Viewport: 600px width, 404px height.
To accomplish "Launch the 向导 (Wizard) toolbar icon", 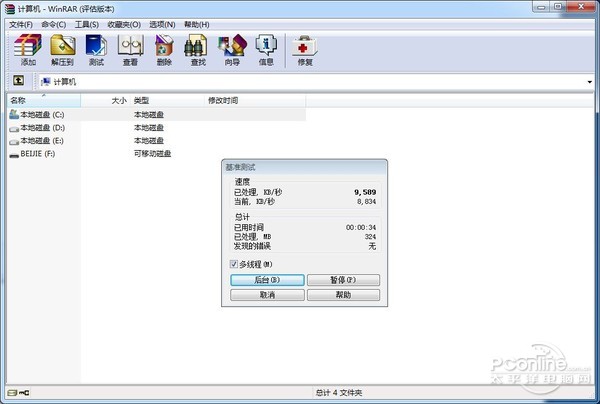I will click(x=232, y=50).
